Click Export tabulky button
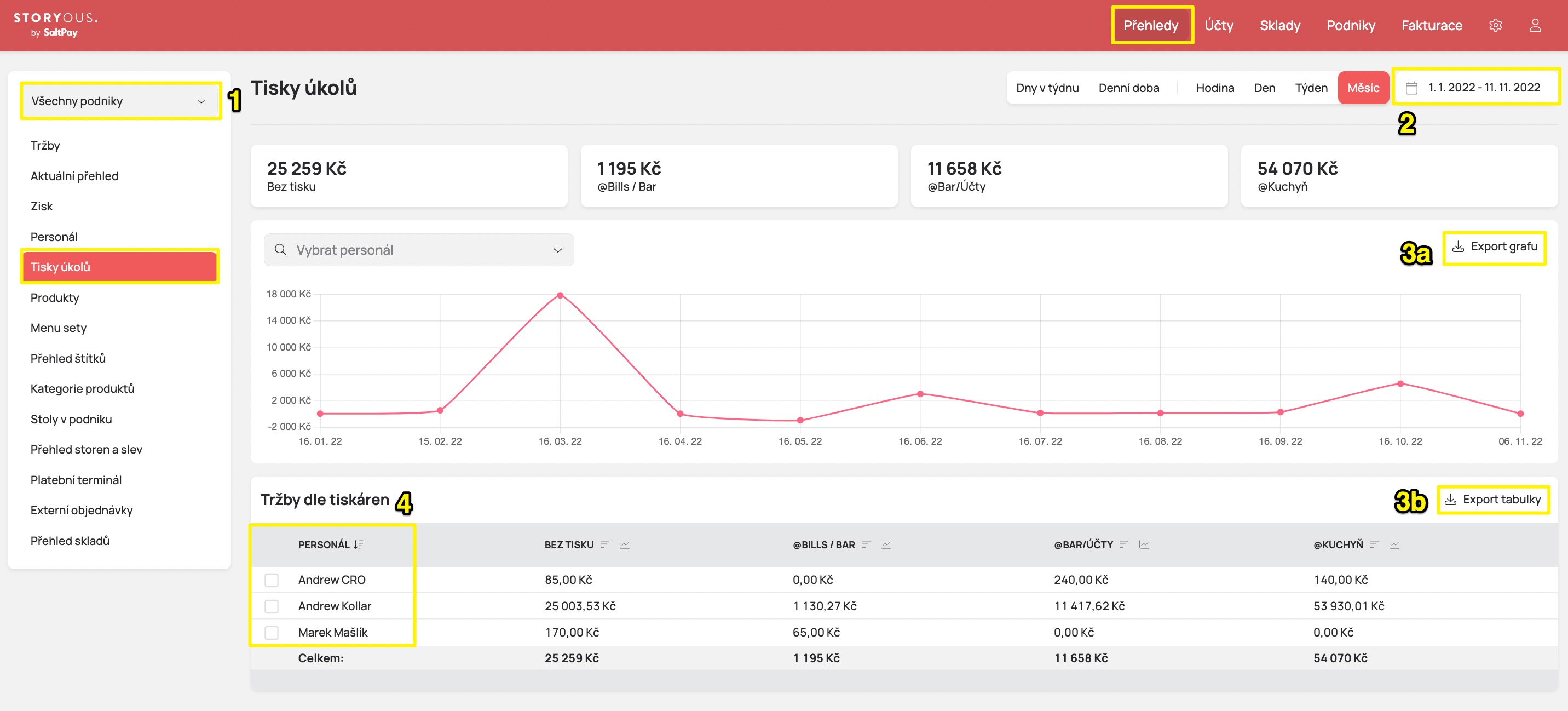This screenshot has height=711, width=1568. (1493, 500)
